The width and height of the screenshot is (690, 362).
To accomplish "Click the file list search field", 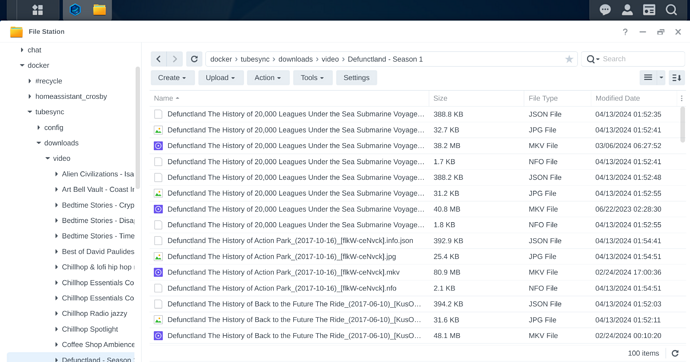I will [x=642, y=59].
